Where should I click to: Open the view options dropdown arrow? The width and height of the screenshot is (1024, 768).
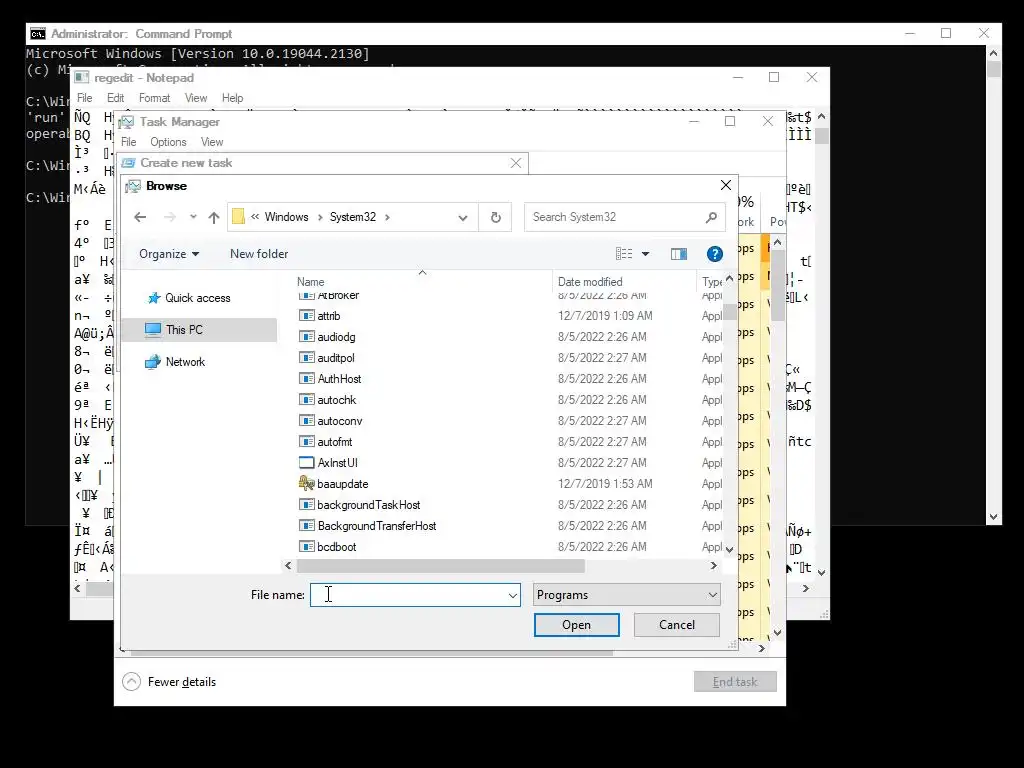tap(645, 254)
